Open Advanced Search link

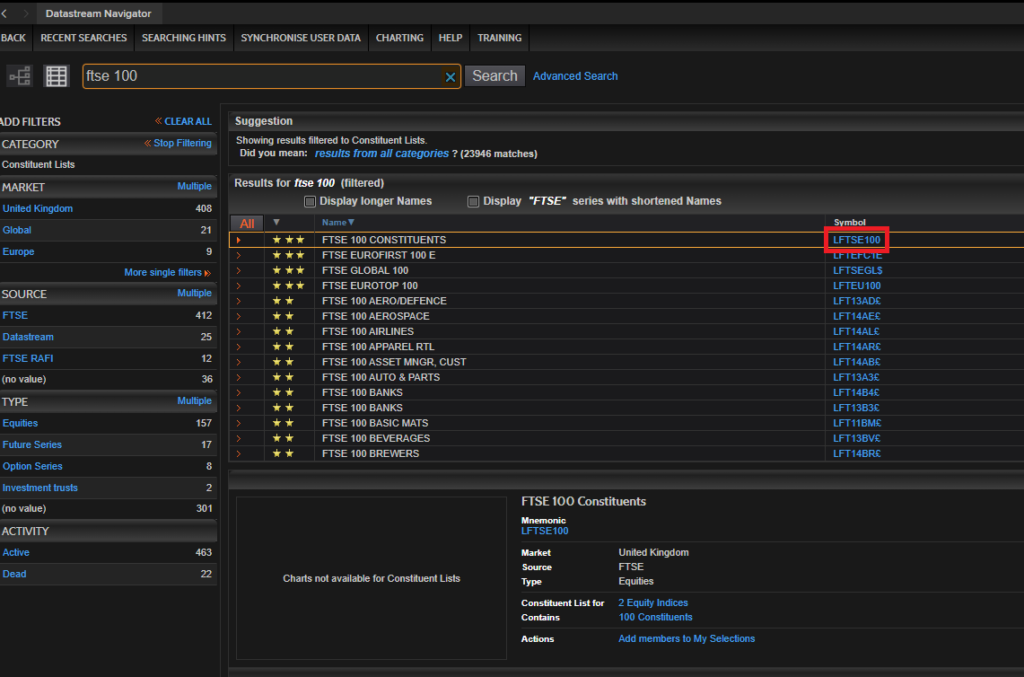[x=575, y=75]
